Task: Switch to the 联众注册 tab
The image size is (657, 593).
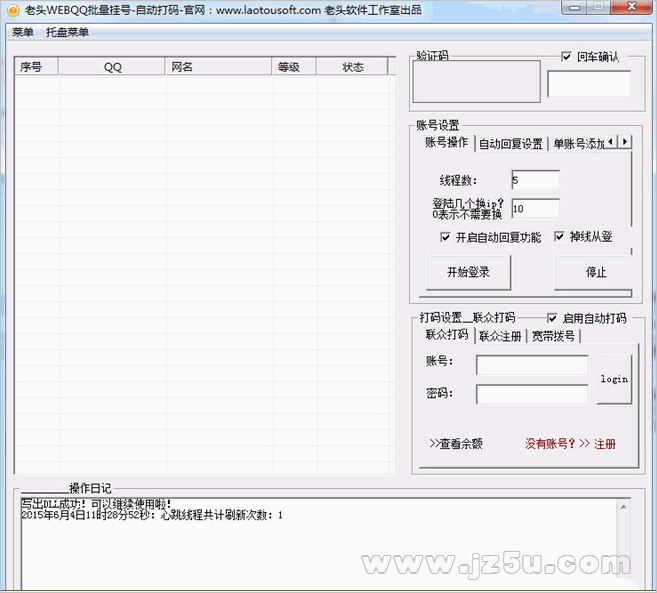Action: pyautogui.click(x=500, y=336)
